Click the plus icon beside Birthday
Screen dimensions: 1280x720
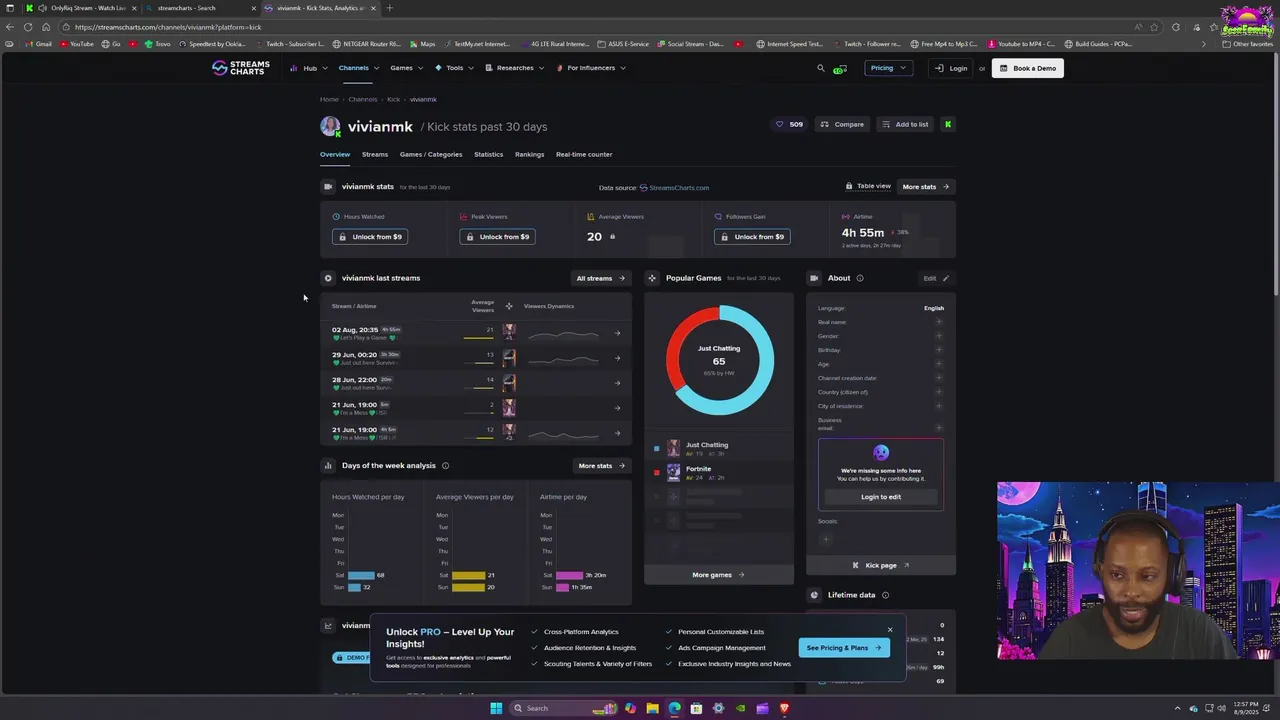(939, 350)
